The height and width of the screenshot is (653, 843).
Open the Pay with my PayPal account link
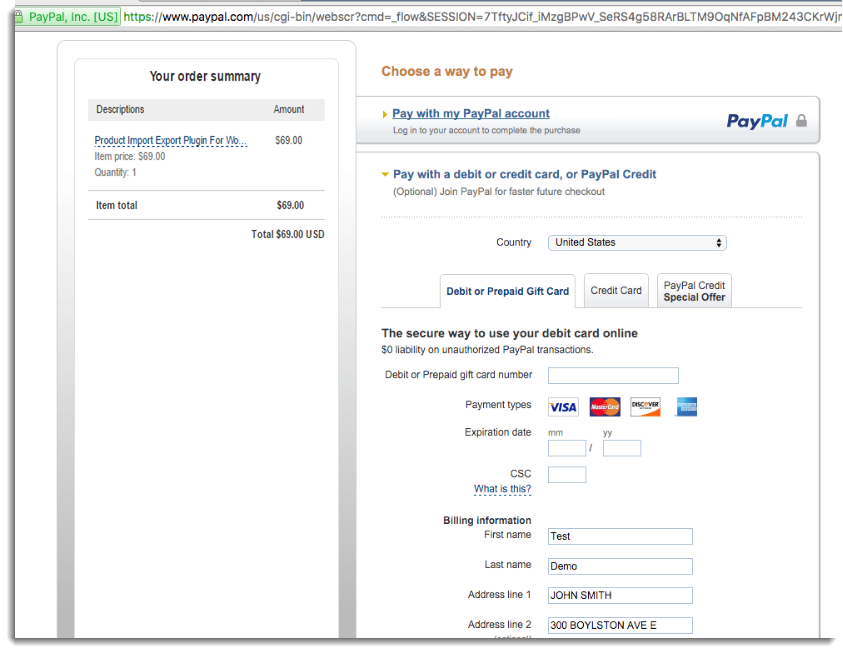tap(471, 113)
